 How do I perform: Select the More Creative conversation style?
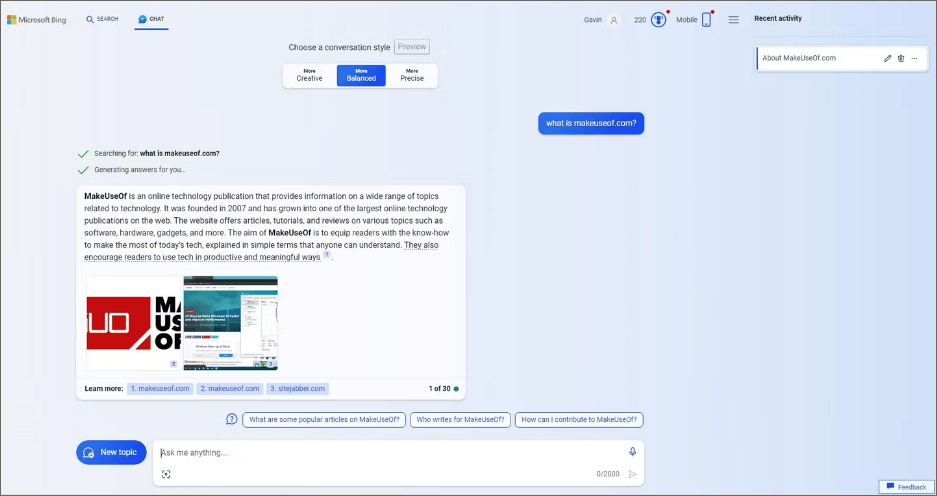pyautogui.click(x=310, y=75)
